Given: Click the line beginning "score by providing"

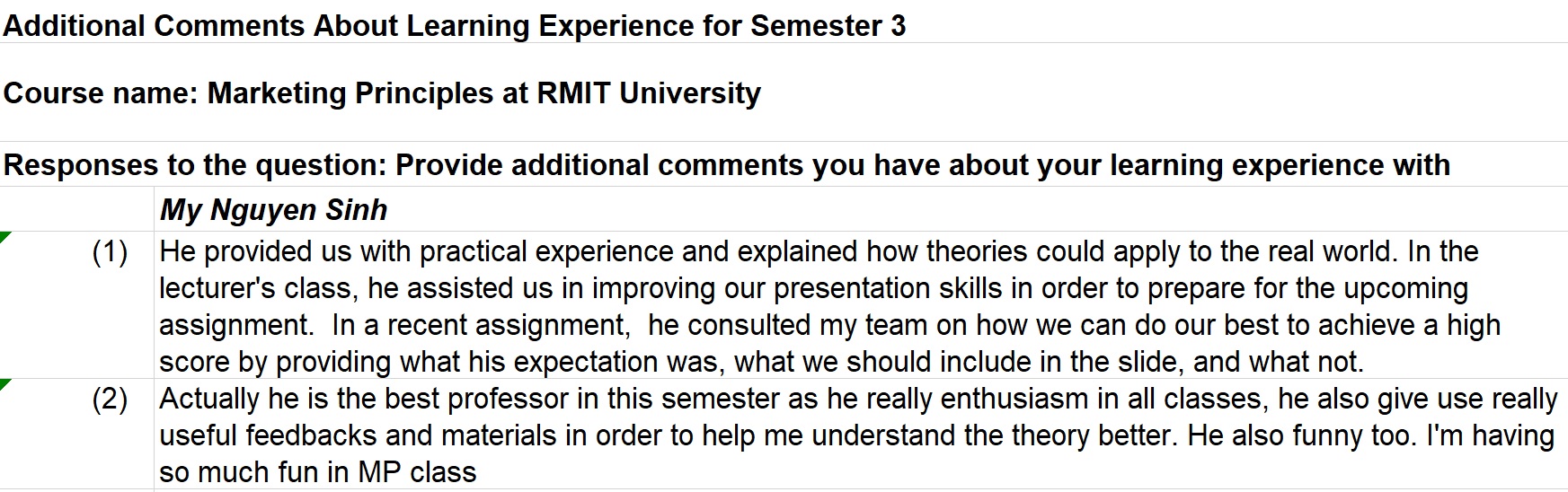Looking at the screenshot, I should [762, 362].
